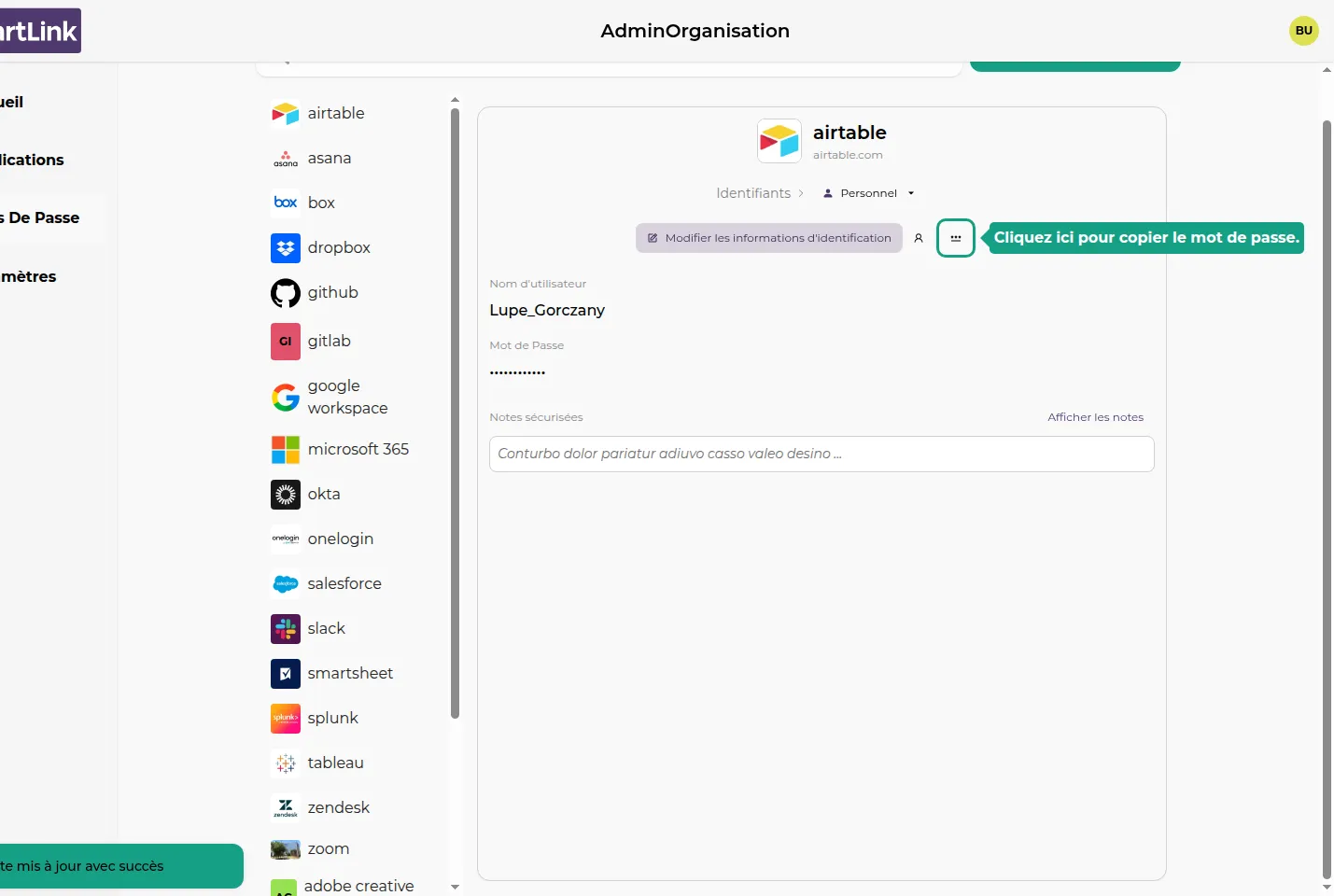Expand the Personnel dropdown
This screenshot has width=1334, height=896.
click(x=868, y=193)
